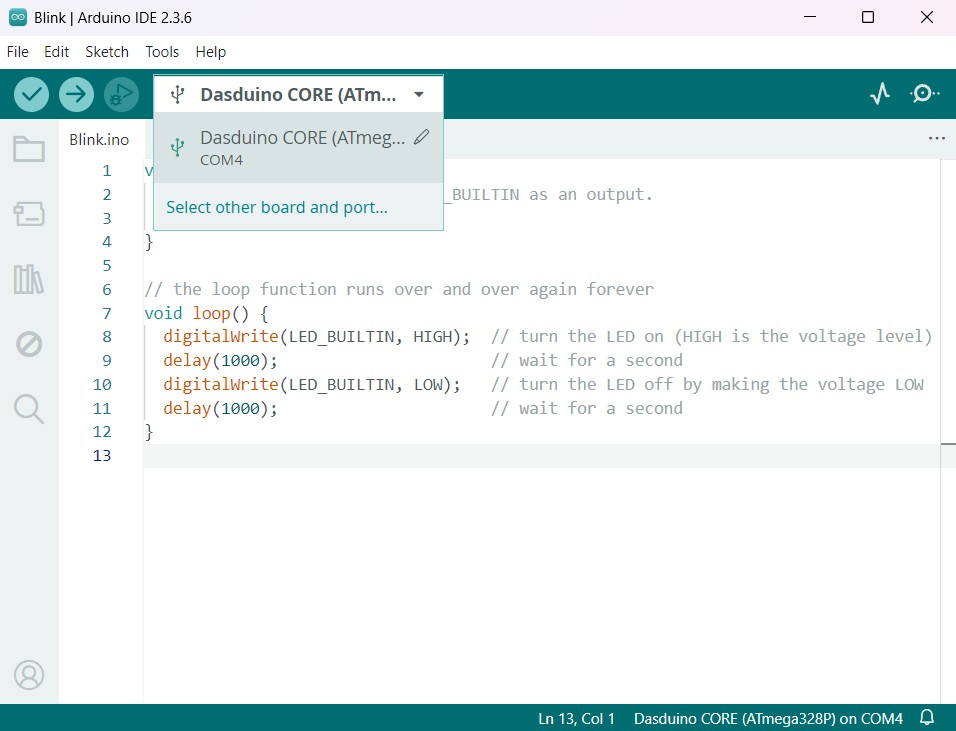Click Select other board and port link
This screenshot has width=956, height=731.
pos(276,208)
